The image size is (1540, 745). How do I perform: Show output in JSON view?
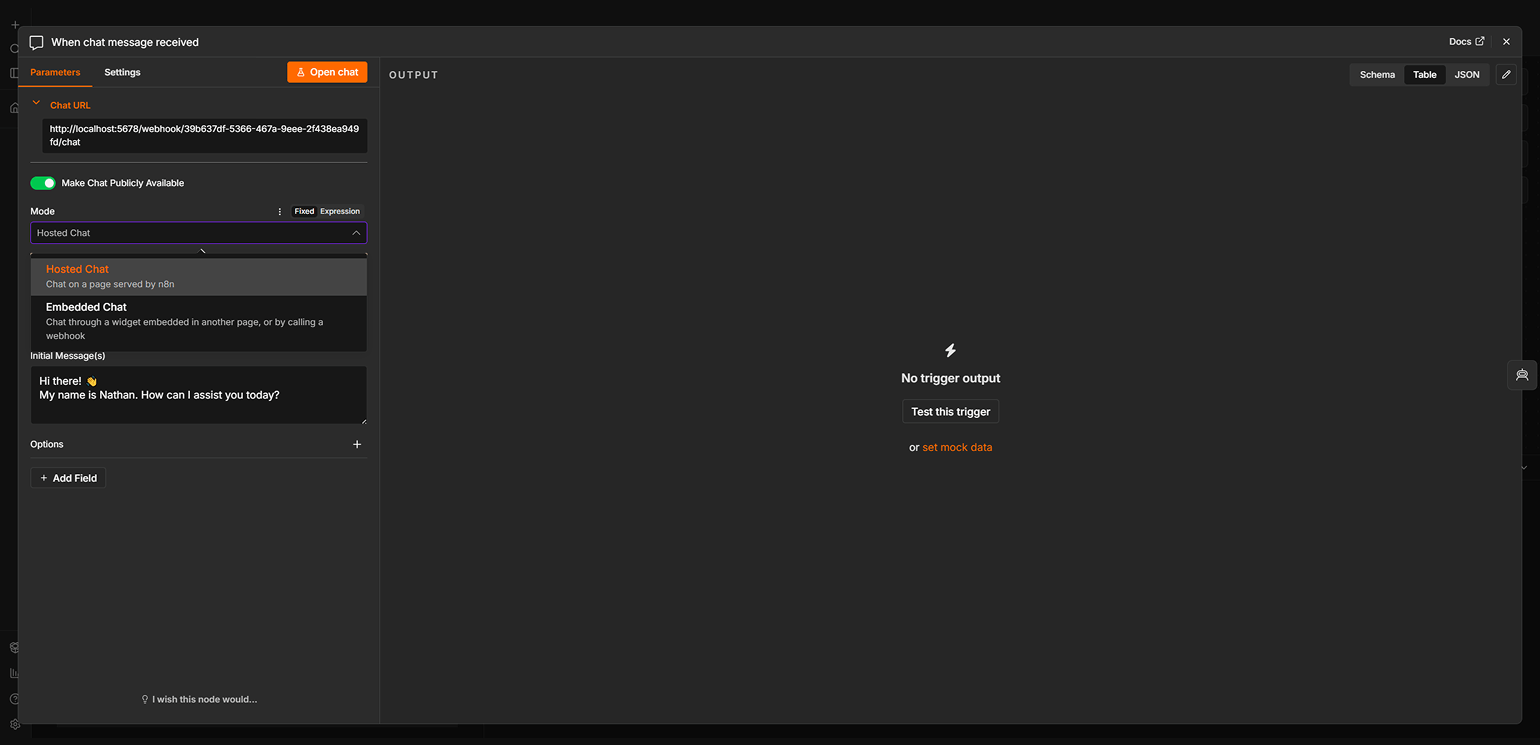[x=1467, y=75]
